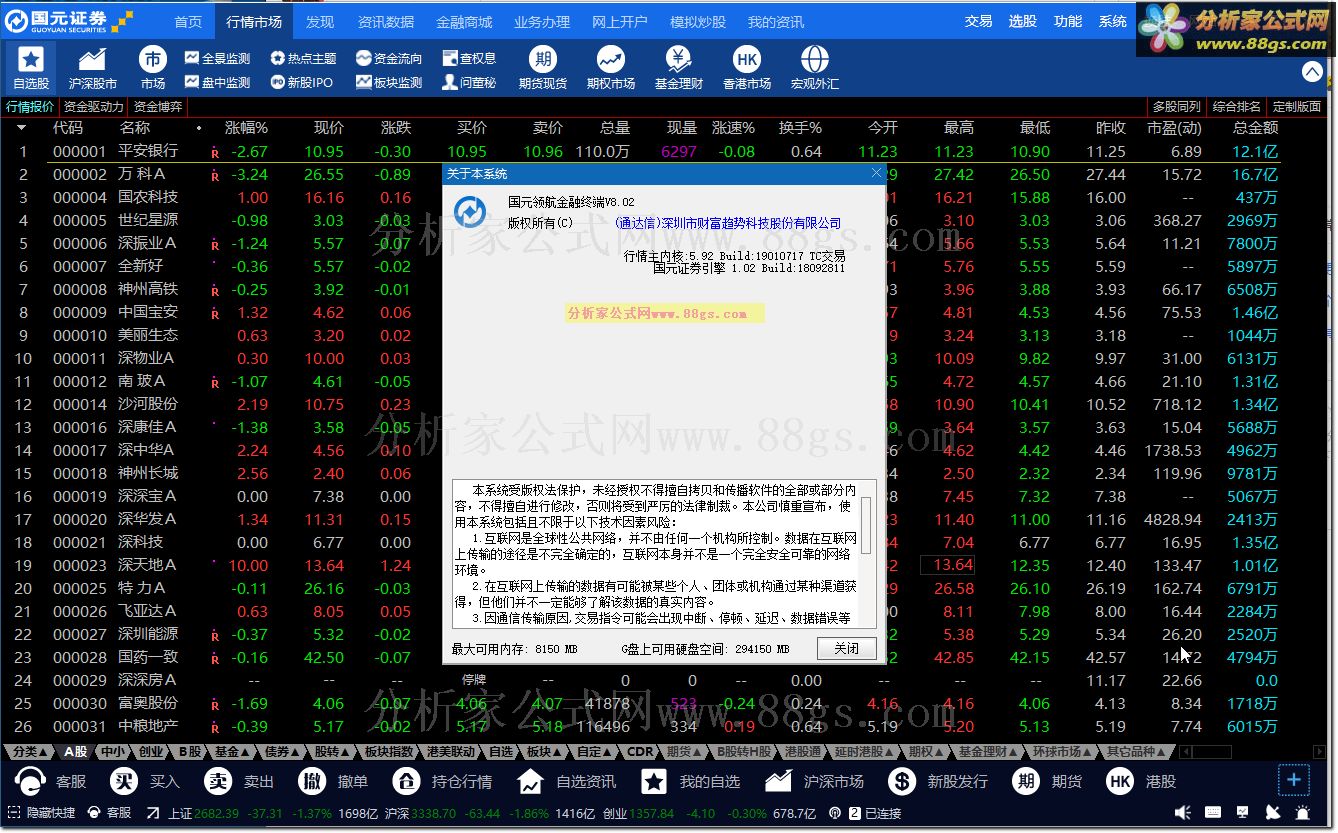The height and width of the screenshot is (833, 1338).
Task: Open 资金流向 view
Action: tap(390, 59)
